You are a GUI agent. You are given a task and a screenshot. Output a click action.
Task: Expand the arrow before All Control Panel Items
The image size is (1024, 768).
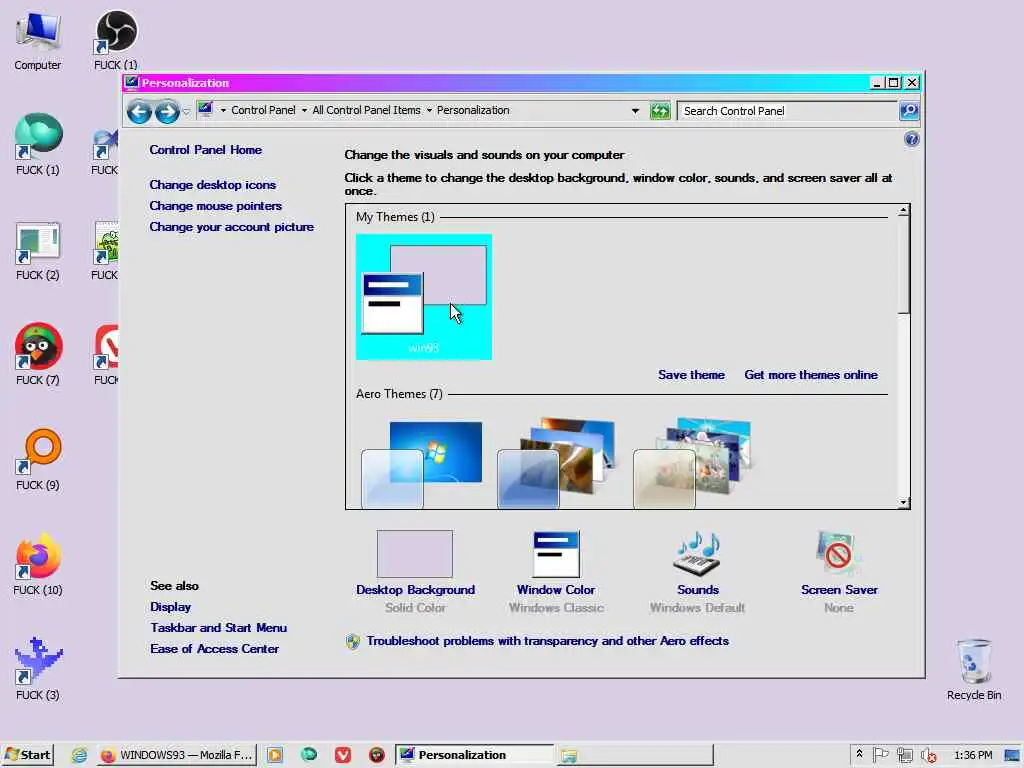click(304, 110)
